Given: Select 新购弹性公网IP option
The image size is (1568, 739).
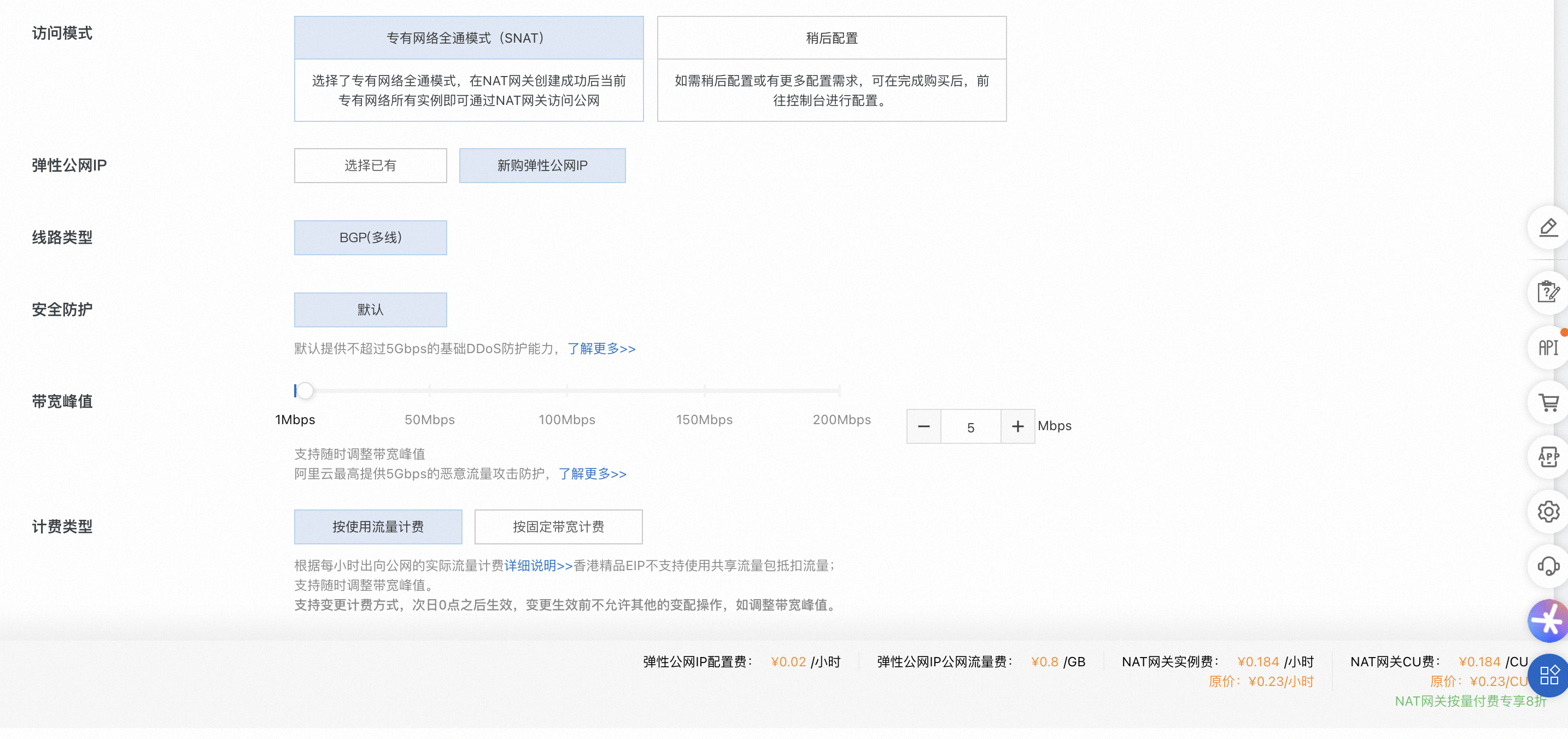Looking at the screenshot, I should pos(542,166).
